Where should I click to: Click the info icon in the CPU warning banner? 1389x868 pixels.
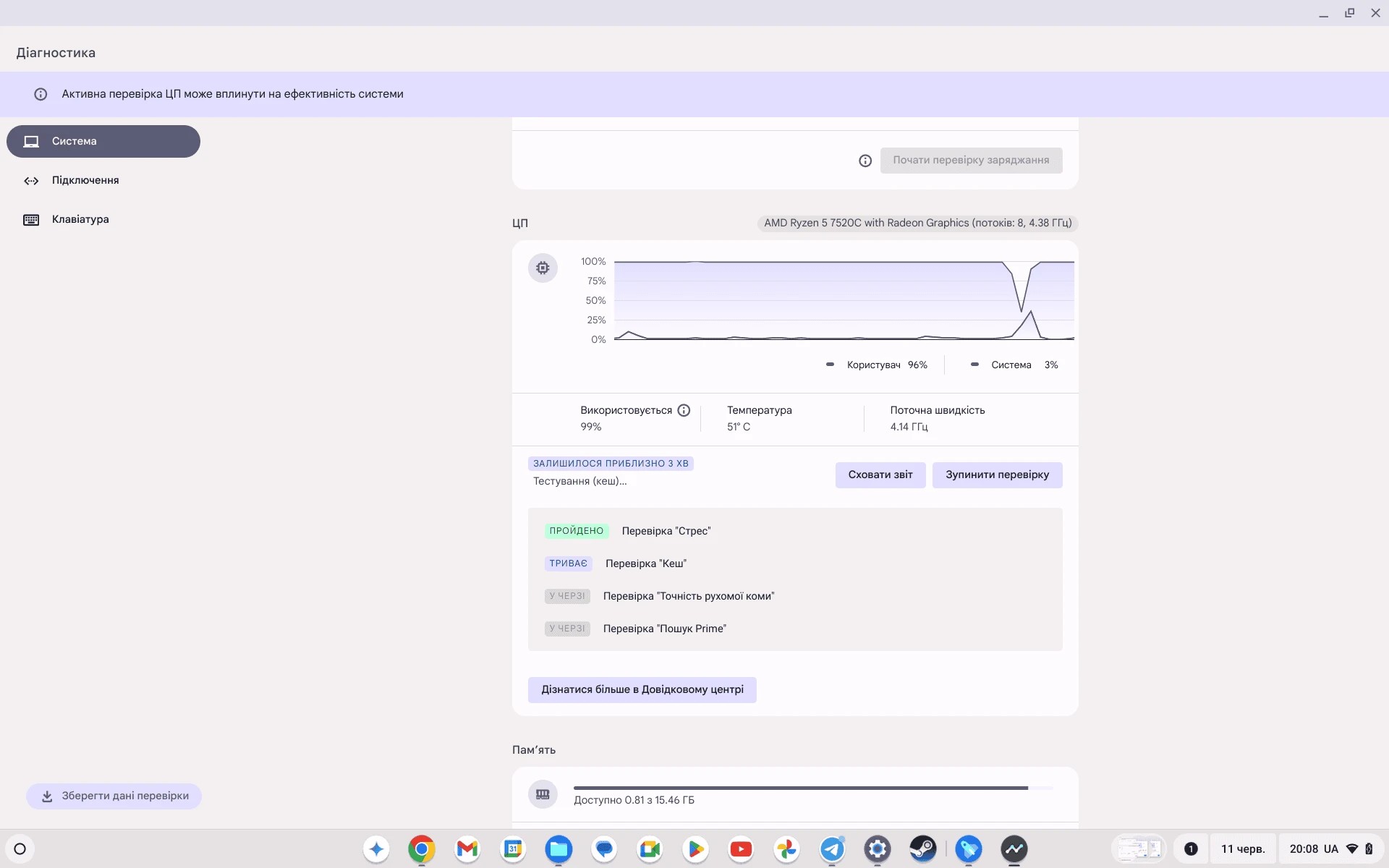[x=40, y=94]
